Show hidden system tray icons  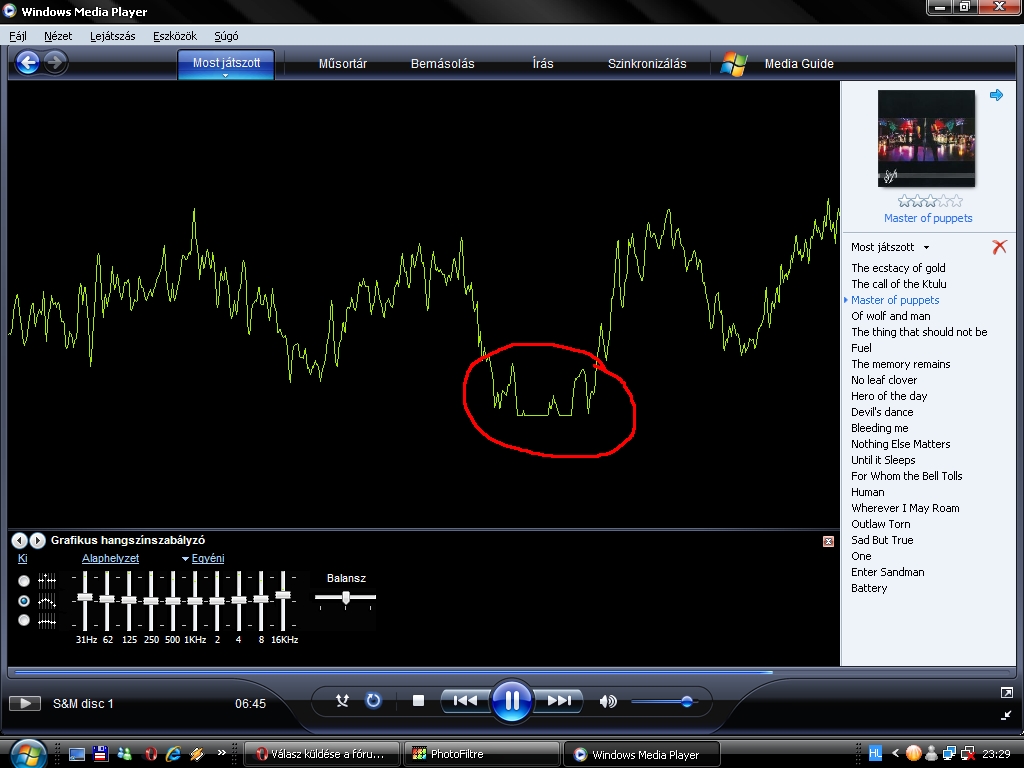click(x=895, y=754)
